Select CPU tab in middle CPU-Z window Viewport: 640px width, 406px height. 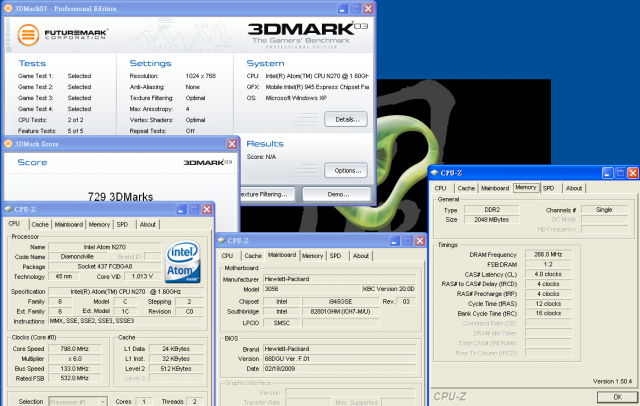[x=227, y=256]
